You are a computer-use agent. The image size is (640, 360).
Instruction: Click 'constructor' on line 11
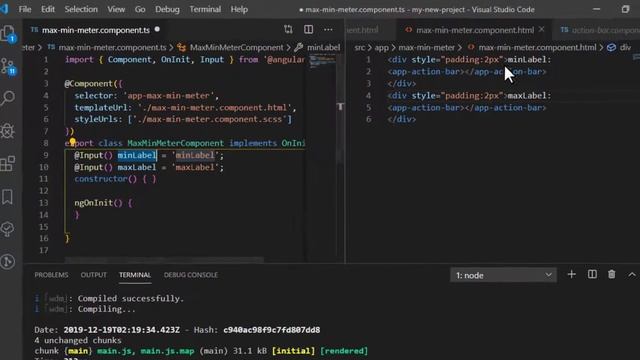(101, 179)
